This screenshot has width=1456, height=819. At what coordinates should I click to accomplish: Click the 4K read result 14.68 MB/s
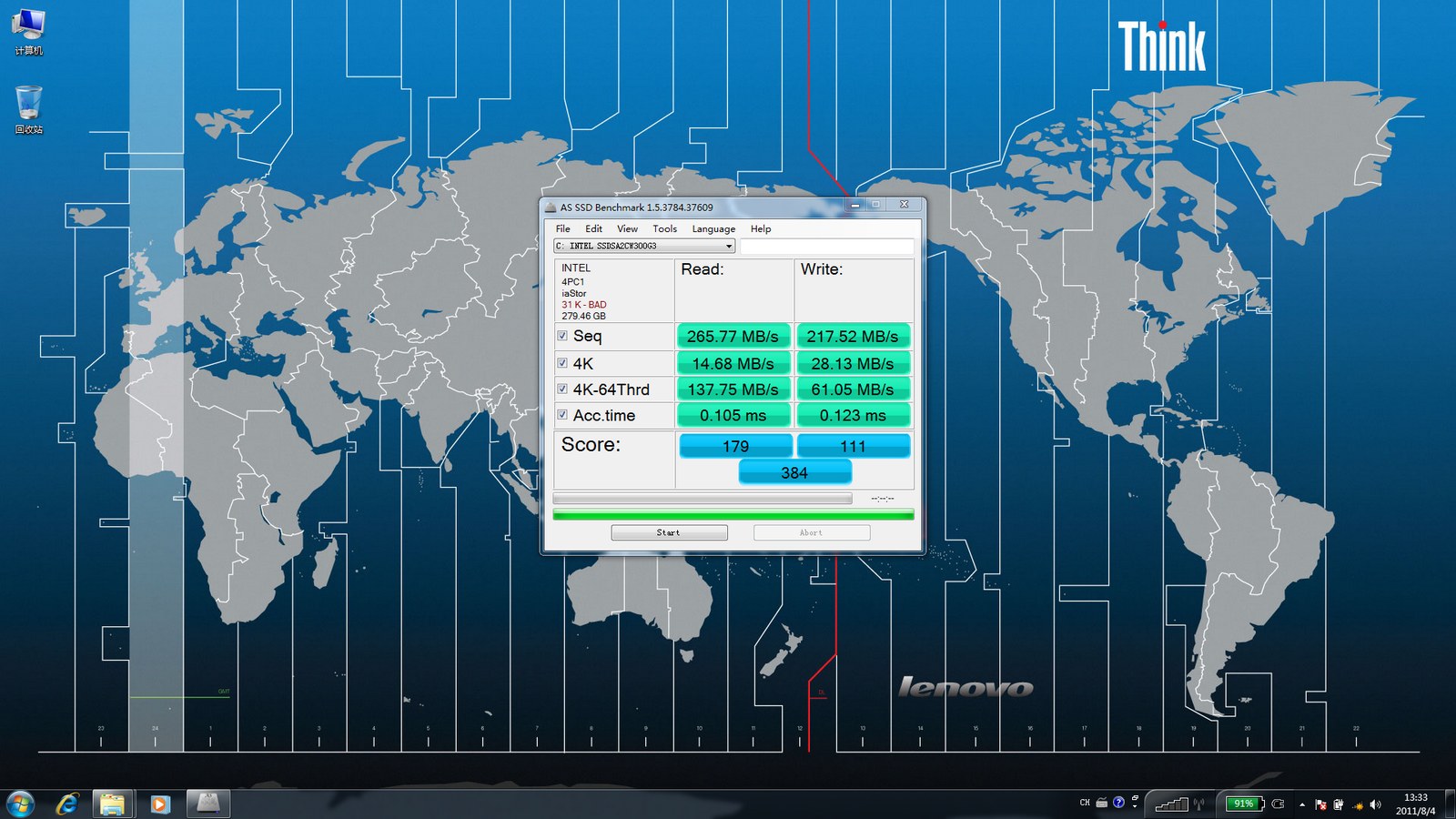point(733,363)
